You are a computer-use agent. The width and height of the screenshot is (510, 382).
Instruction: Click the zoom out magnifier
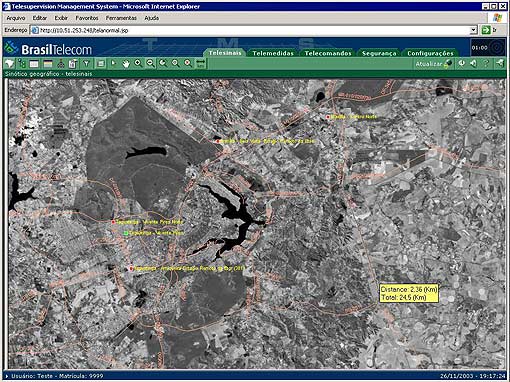151,63
